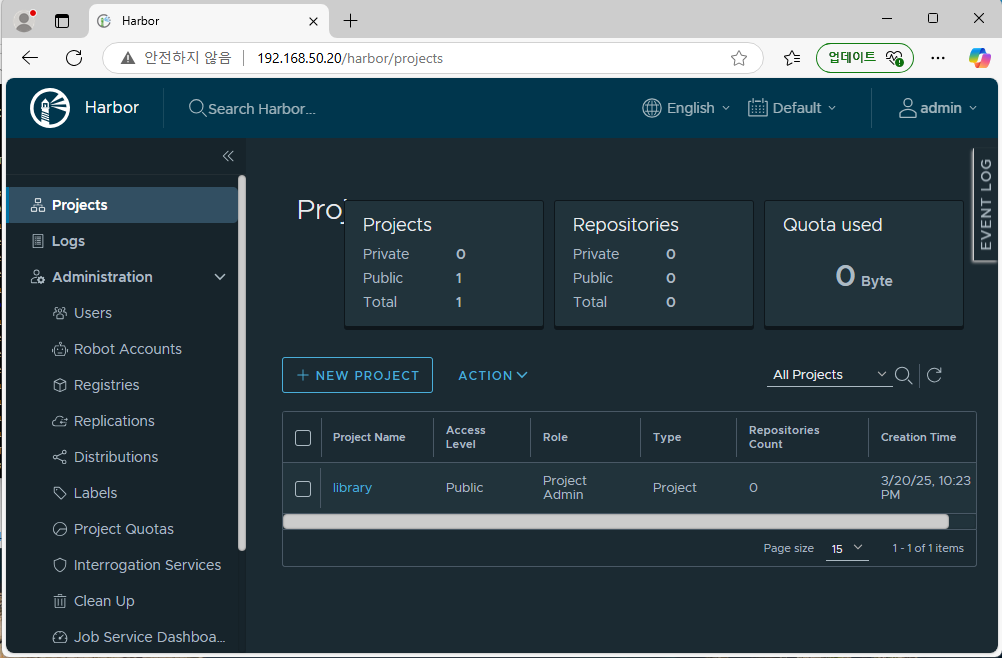Click the globe language icon

pos(651,108)
